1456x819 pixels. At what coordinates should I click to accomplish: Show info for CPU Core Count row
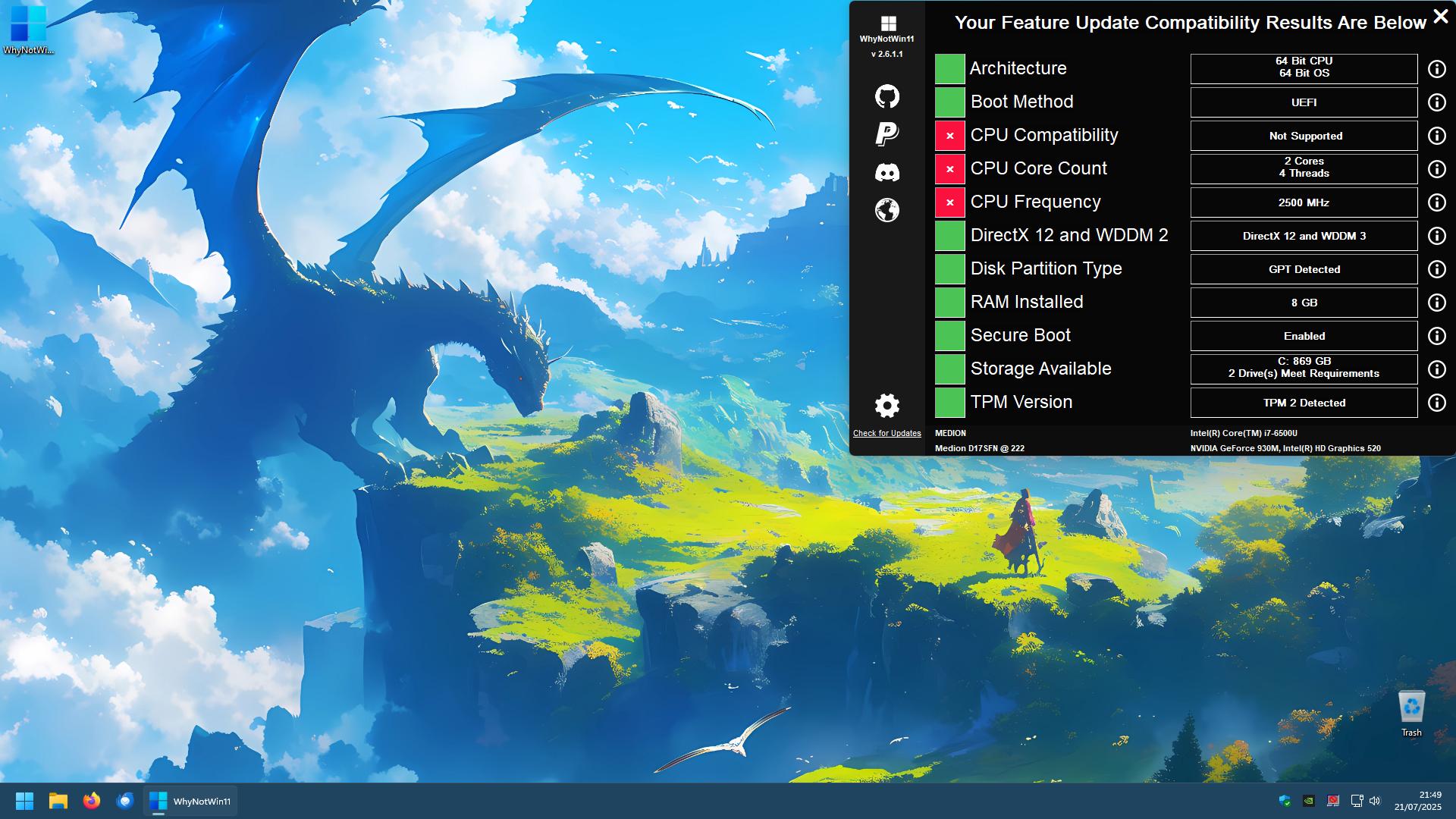click(1436, 169)
